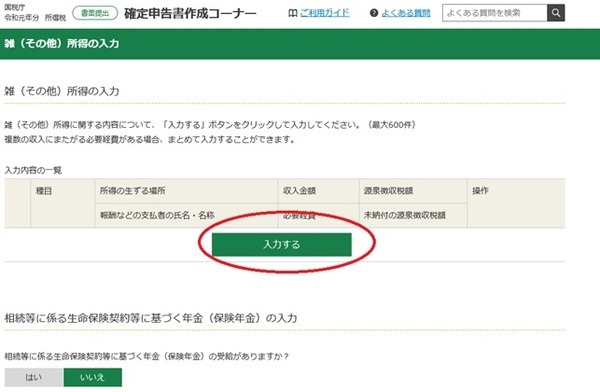Click the 書面提出 badge in header
Viewport: 600px width, 392px height.
pyautogui.click(x=95, y=13)
